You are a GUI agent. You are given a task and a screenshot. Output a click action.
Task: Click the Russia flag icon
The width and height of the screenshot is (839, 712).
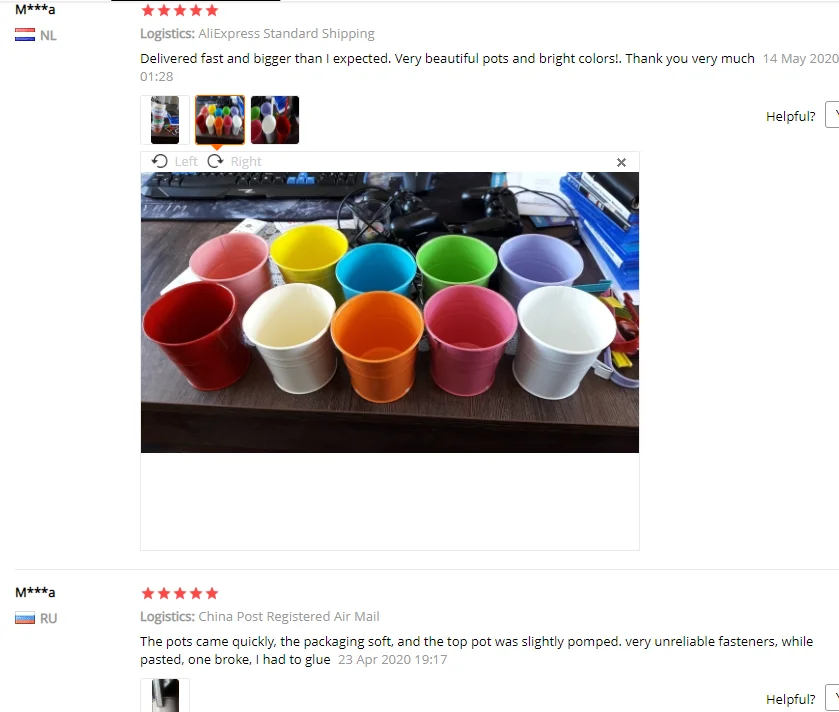pyautogui.click(x=25, y=618)
